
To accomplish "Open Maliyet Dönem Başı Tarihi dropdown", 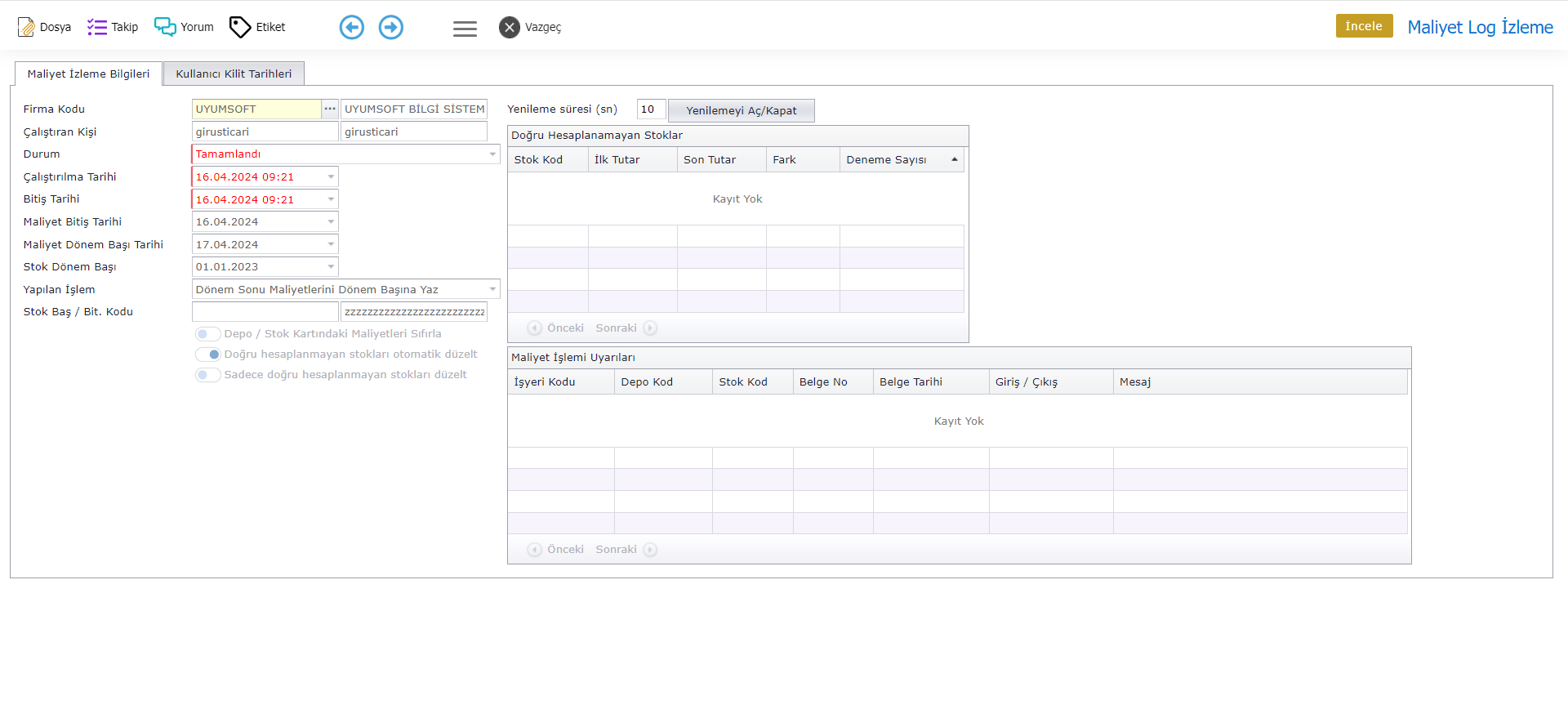I will coord(331,244).
